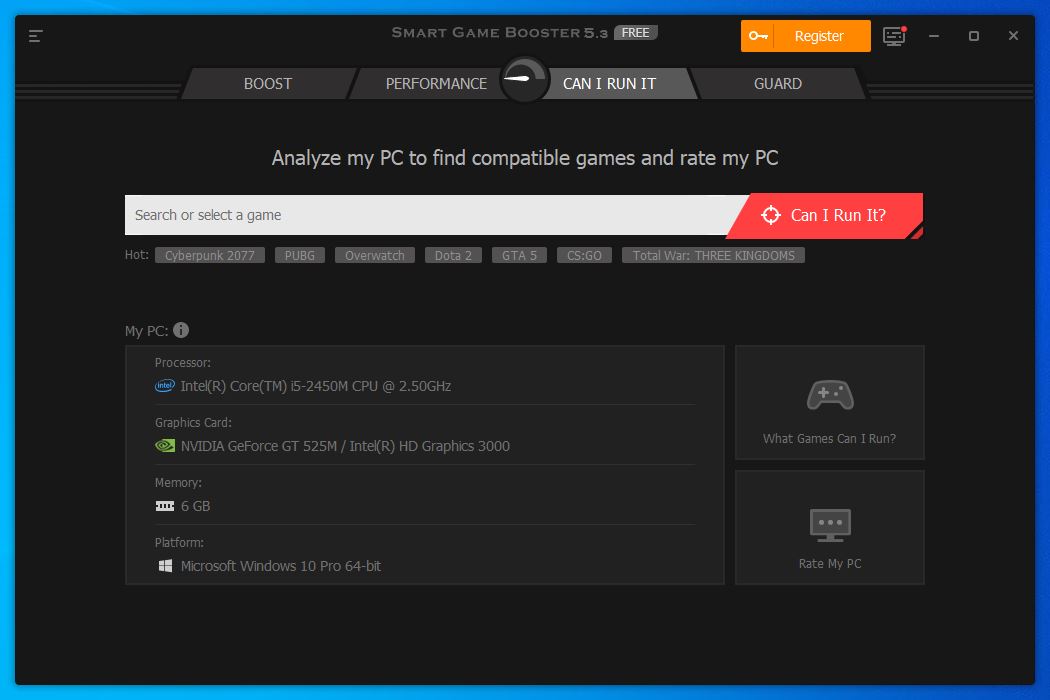The image size is (1050, 700).
Task: Pick the Overwatch hot game tag
Action: (x=374, y=255)
